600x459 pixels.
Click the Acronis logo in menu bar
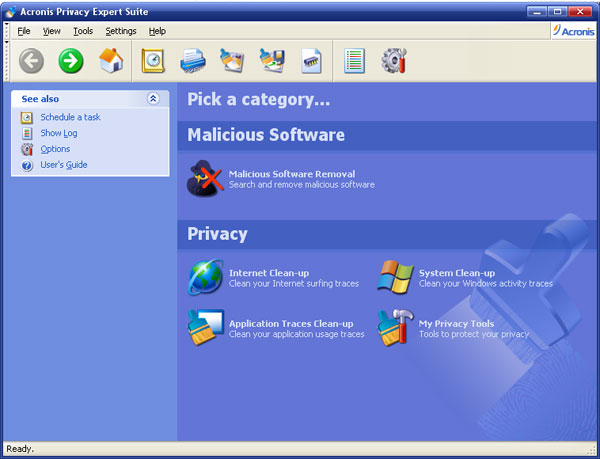[573, 31]
